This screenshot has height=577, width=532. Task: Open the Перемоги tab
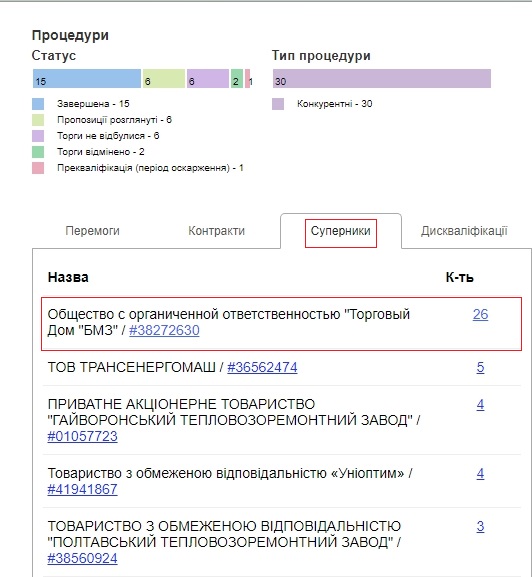tap(92, 231)
